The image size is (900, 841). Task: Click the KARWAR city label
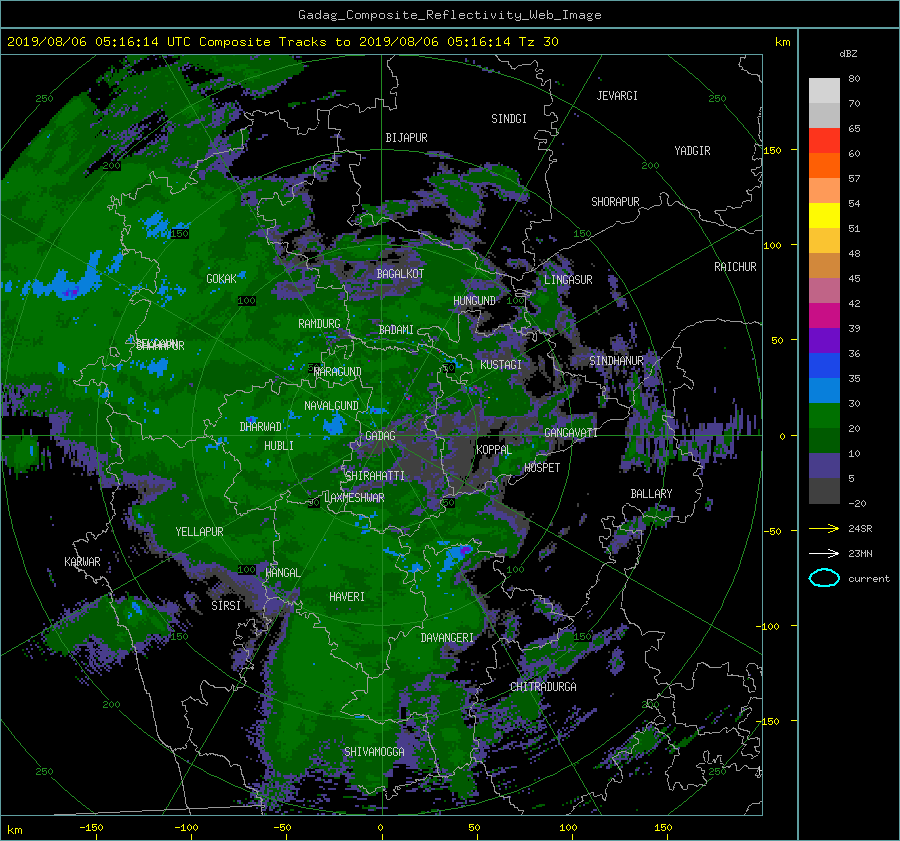pos(82,561)
